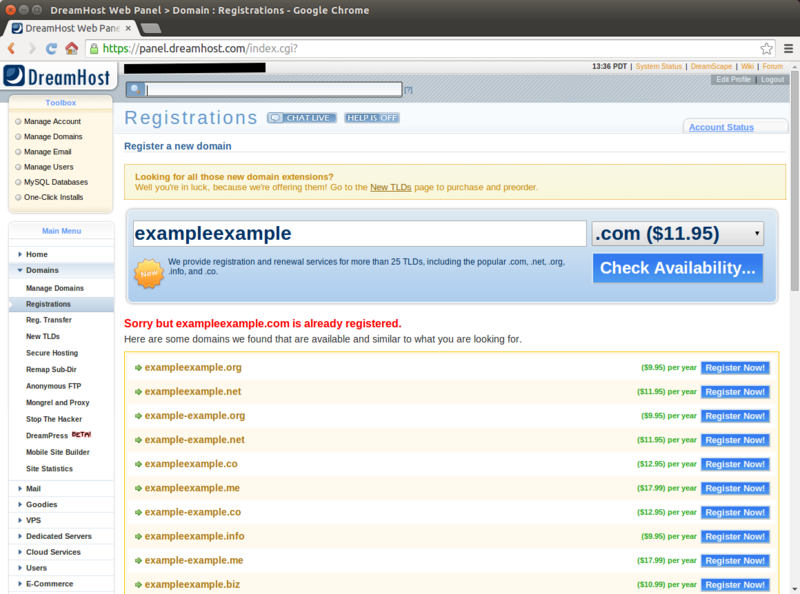800x594 pixels.
Task: Open the Forum header link
Action: point(772,66)
